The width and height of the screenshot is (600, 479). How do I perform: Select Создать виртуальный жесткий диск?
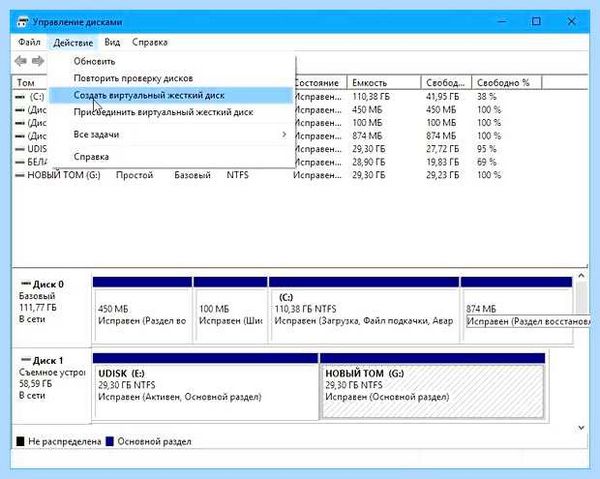coord(171,95)
